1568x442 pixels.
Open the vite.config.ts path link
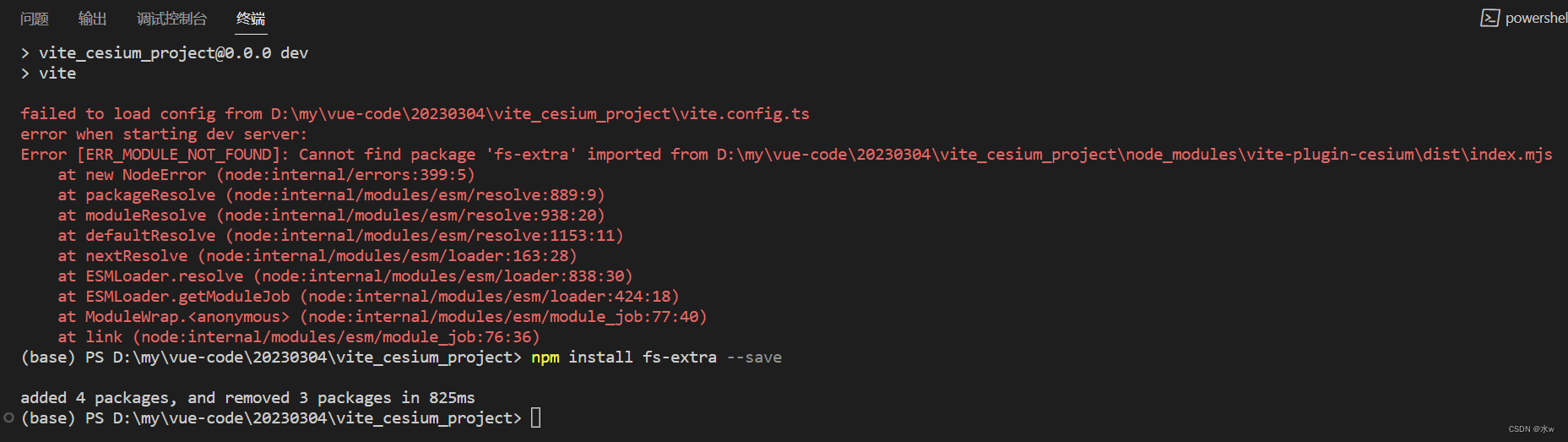click(x=540, y=114)
